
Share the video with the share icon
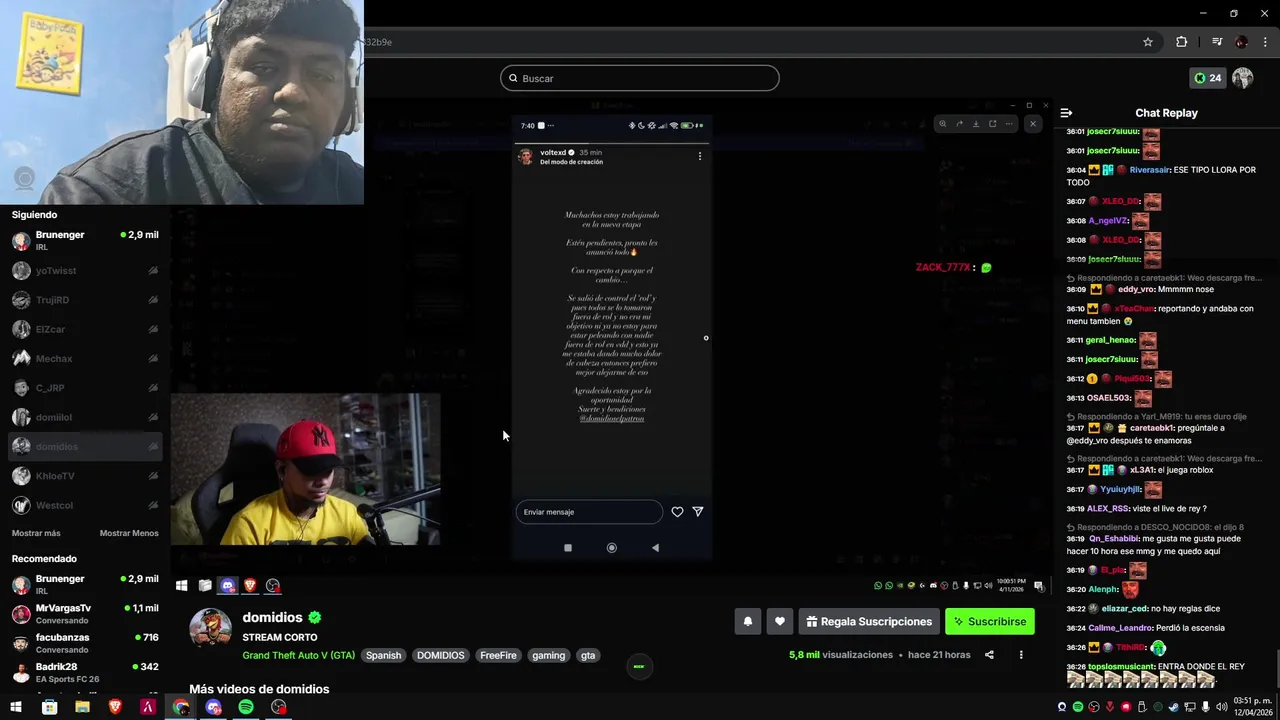point(989,655)
